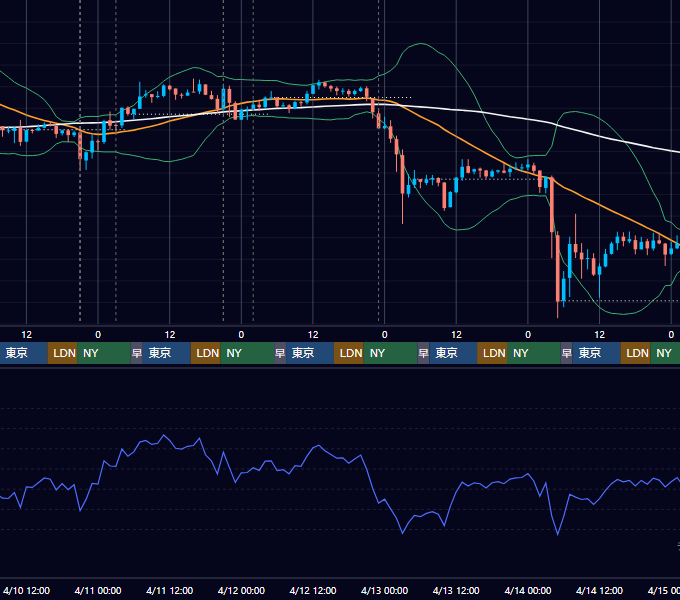680x600 pixels.
Task: Click the 4/13 00:00 date label
Action: point(384,590)
